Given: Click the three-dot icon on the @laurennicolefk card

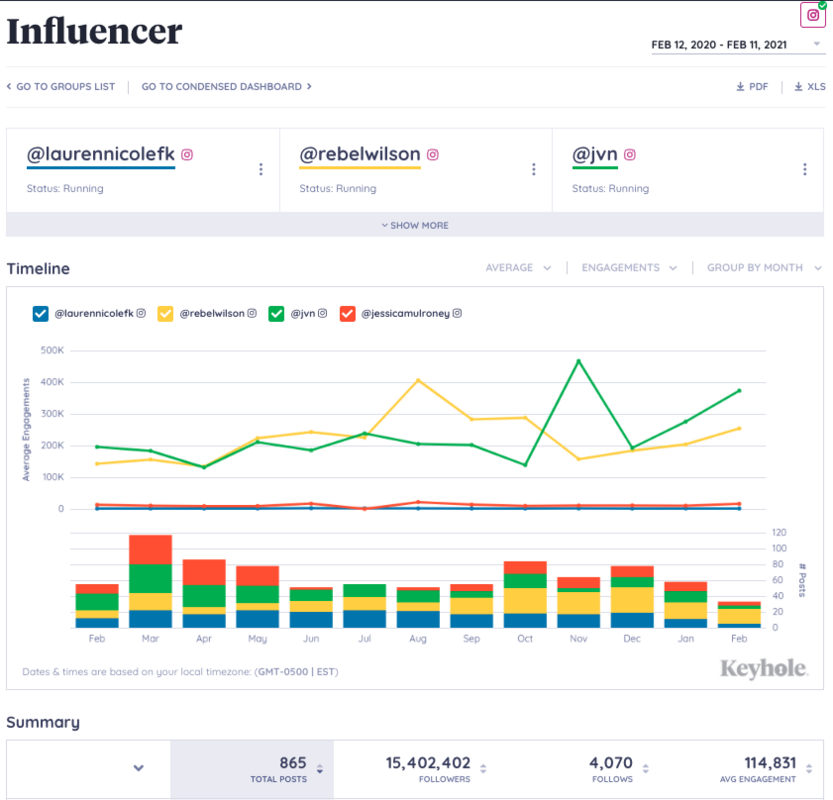Looking at the screenshot, I should (259, 169).
